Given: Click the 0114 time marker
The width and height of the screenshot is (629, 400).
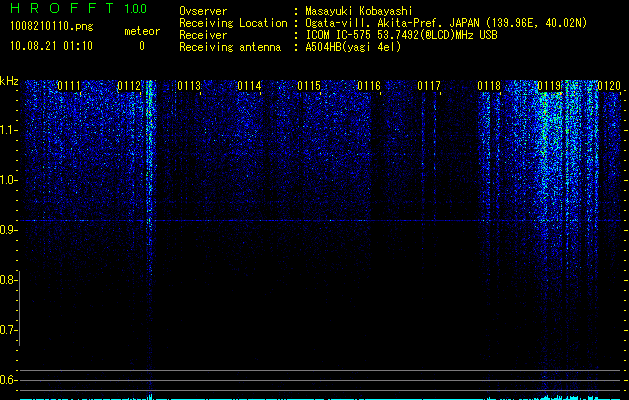Looking at the screenshot, I should point(249,86).
